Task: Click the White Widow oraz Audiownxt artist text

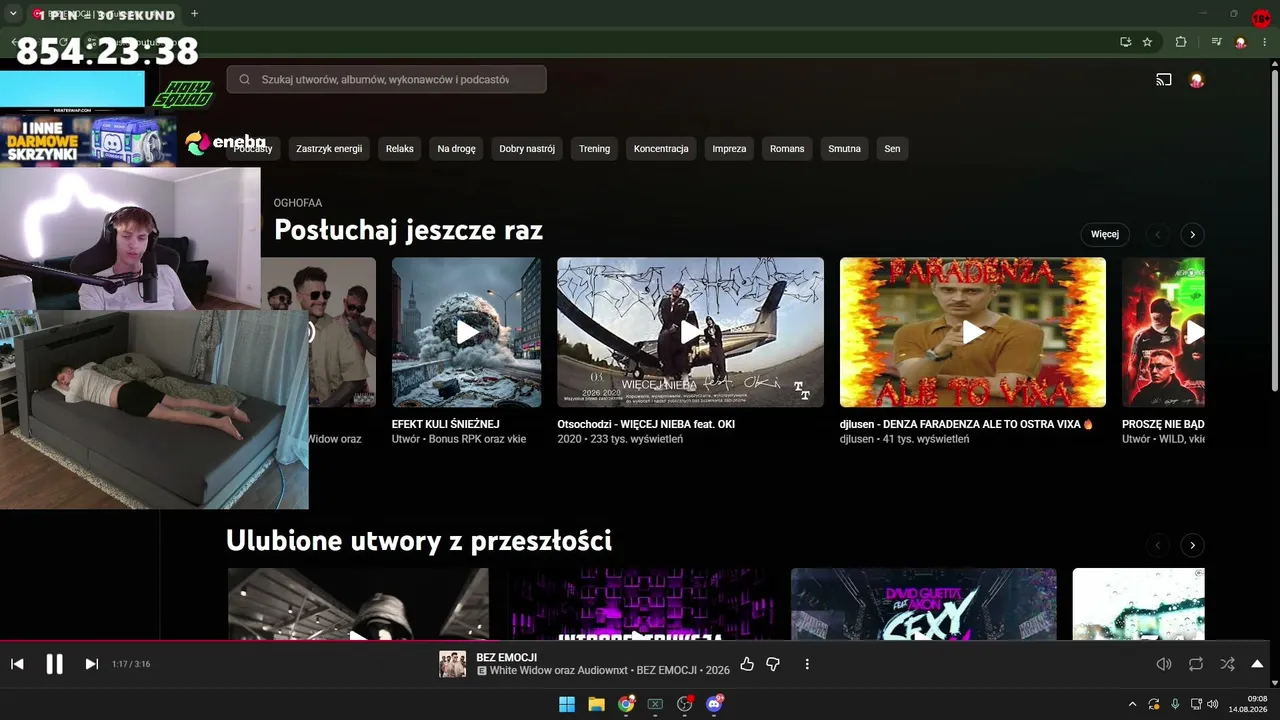Action: pyautogui.click(x=560, y=670)
